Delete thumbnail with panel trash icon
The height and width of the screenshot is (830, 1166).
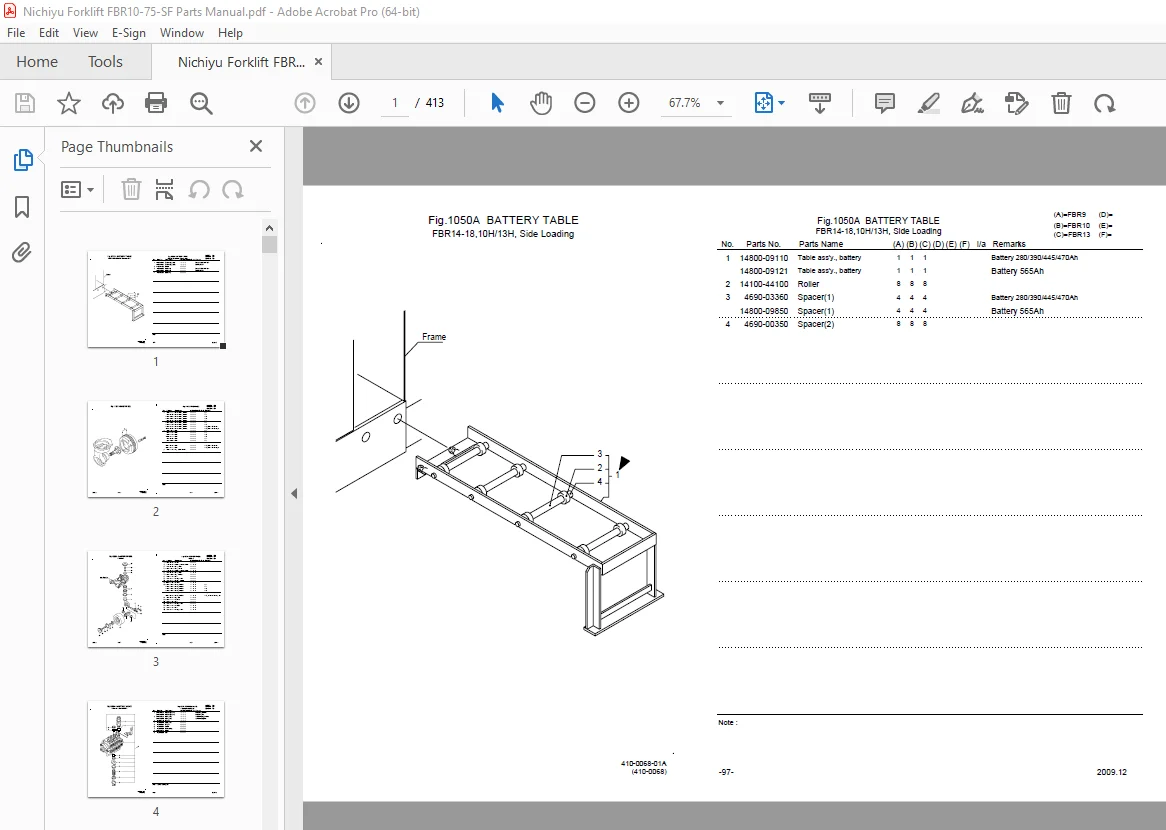point(131,190)
